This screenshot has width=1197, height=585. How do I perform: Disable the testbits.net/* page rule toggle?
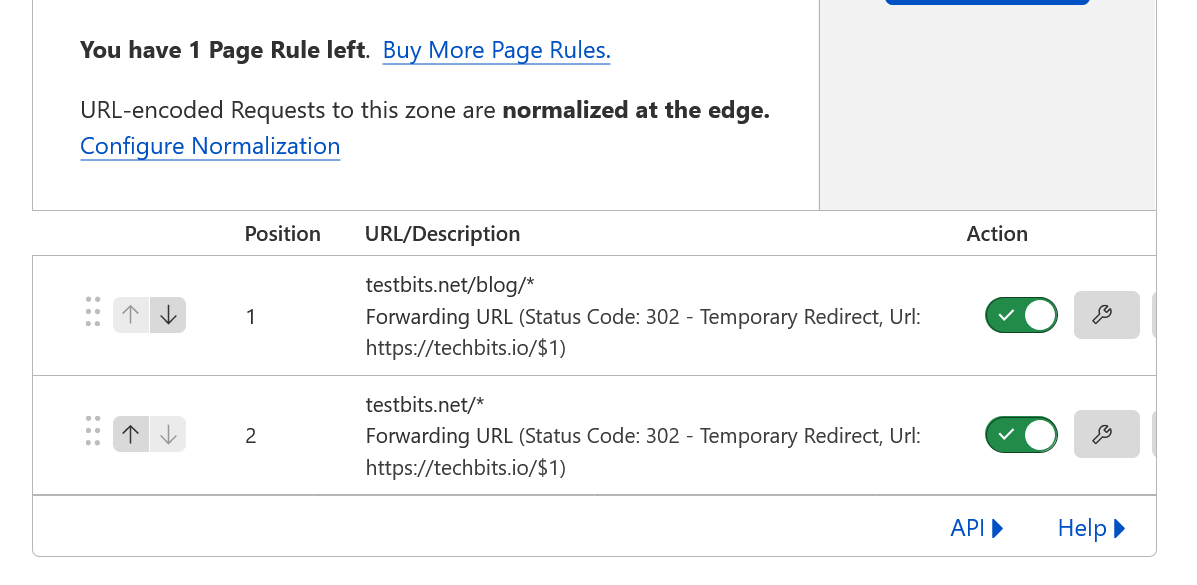click(1021, 434)
